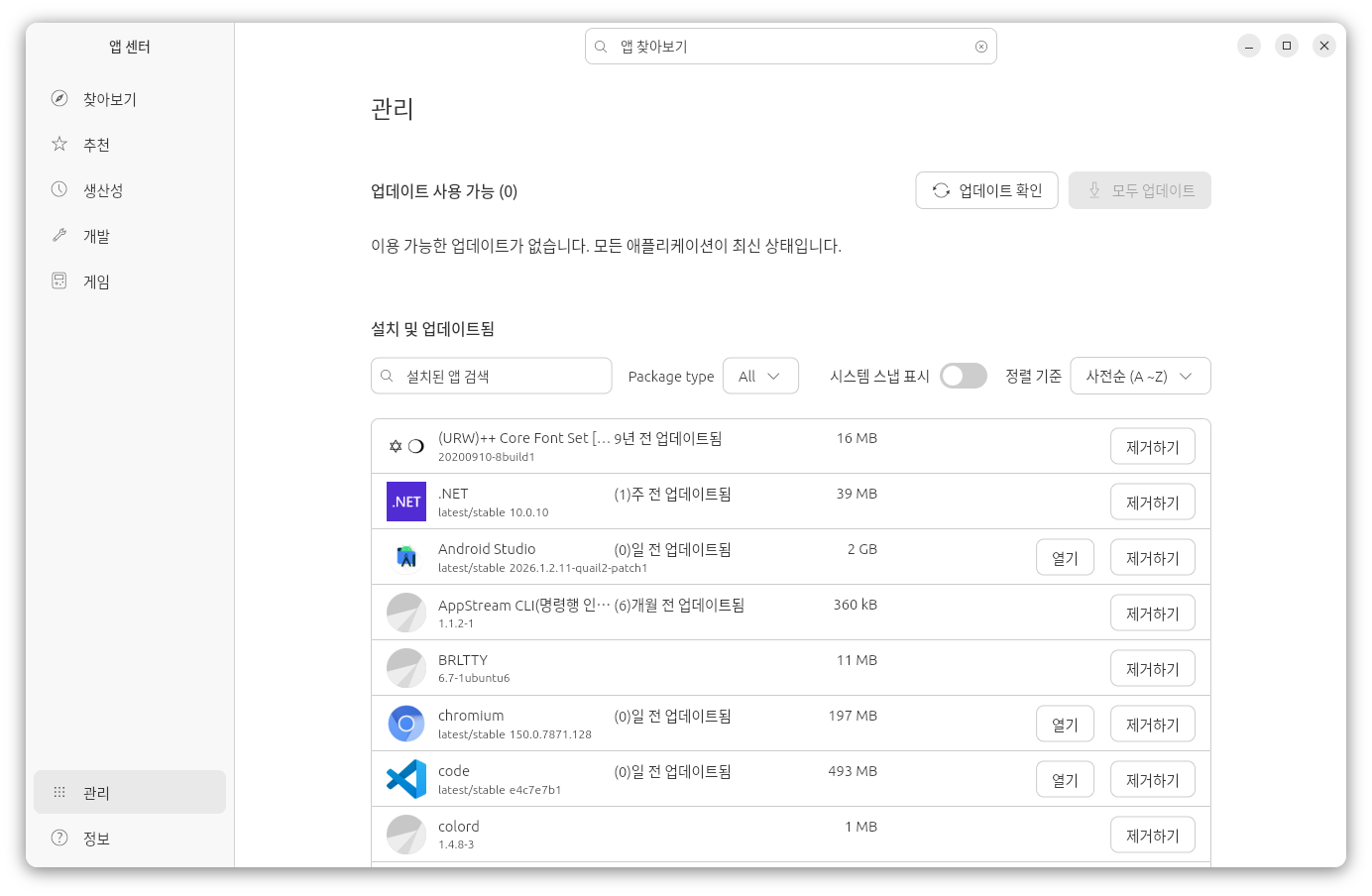Remove AppStream CLI via 제거하기

point(1152,613)
